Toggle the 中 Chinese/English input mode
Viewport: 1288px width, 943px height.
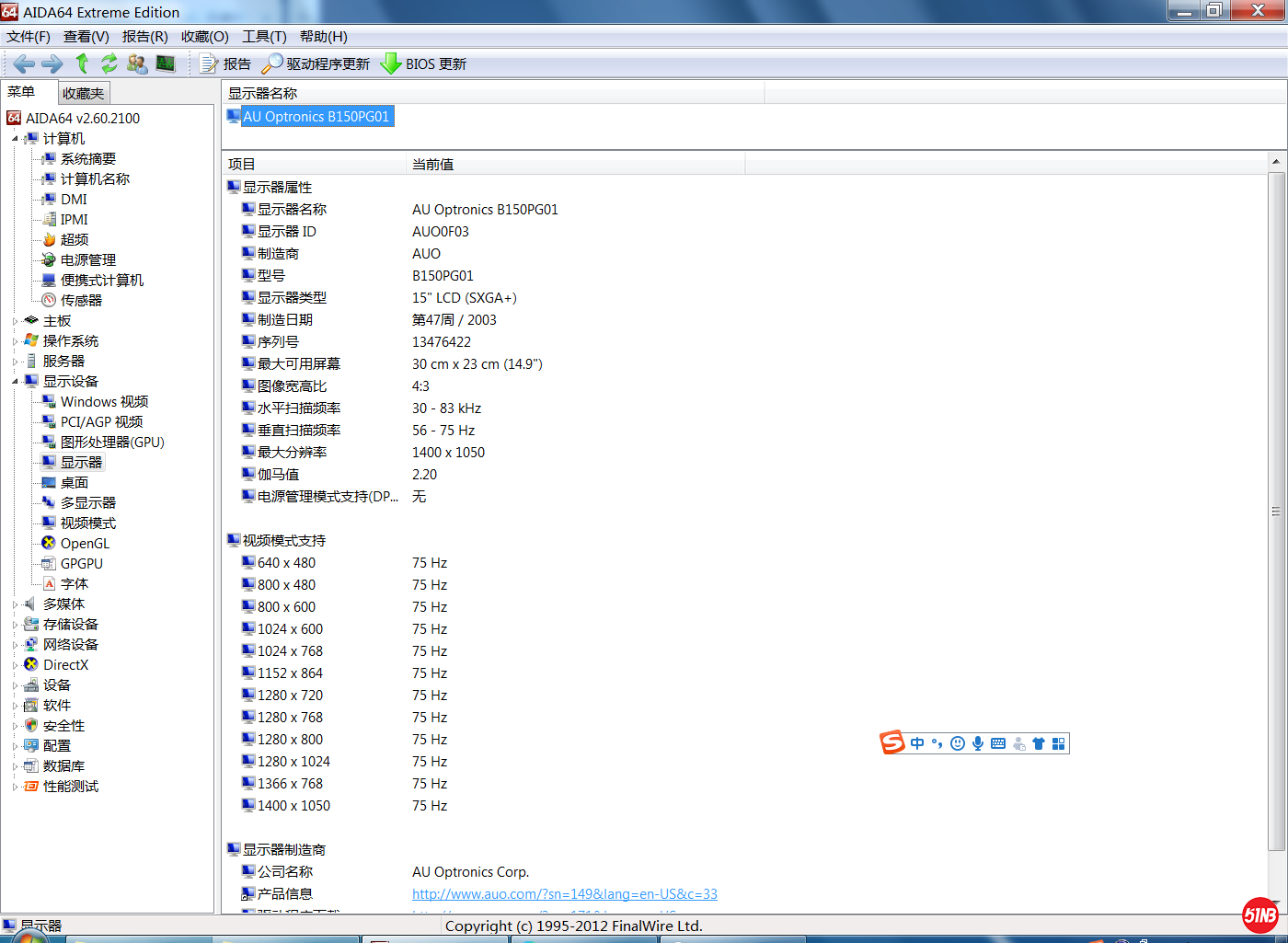pyautogui.click(x=917, y=743)
